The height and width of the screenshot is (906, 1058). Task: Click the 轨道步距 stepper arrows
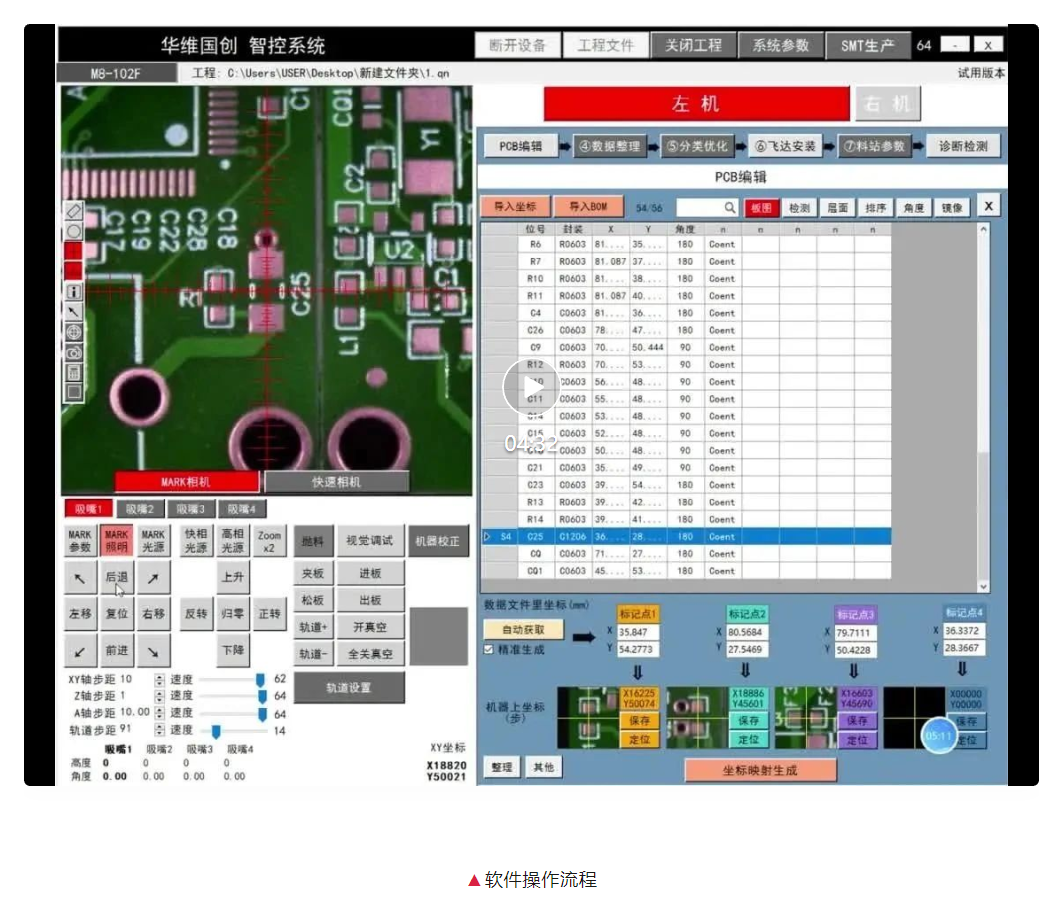coord(159,730)
